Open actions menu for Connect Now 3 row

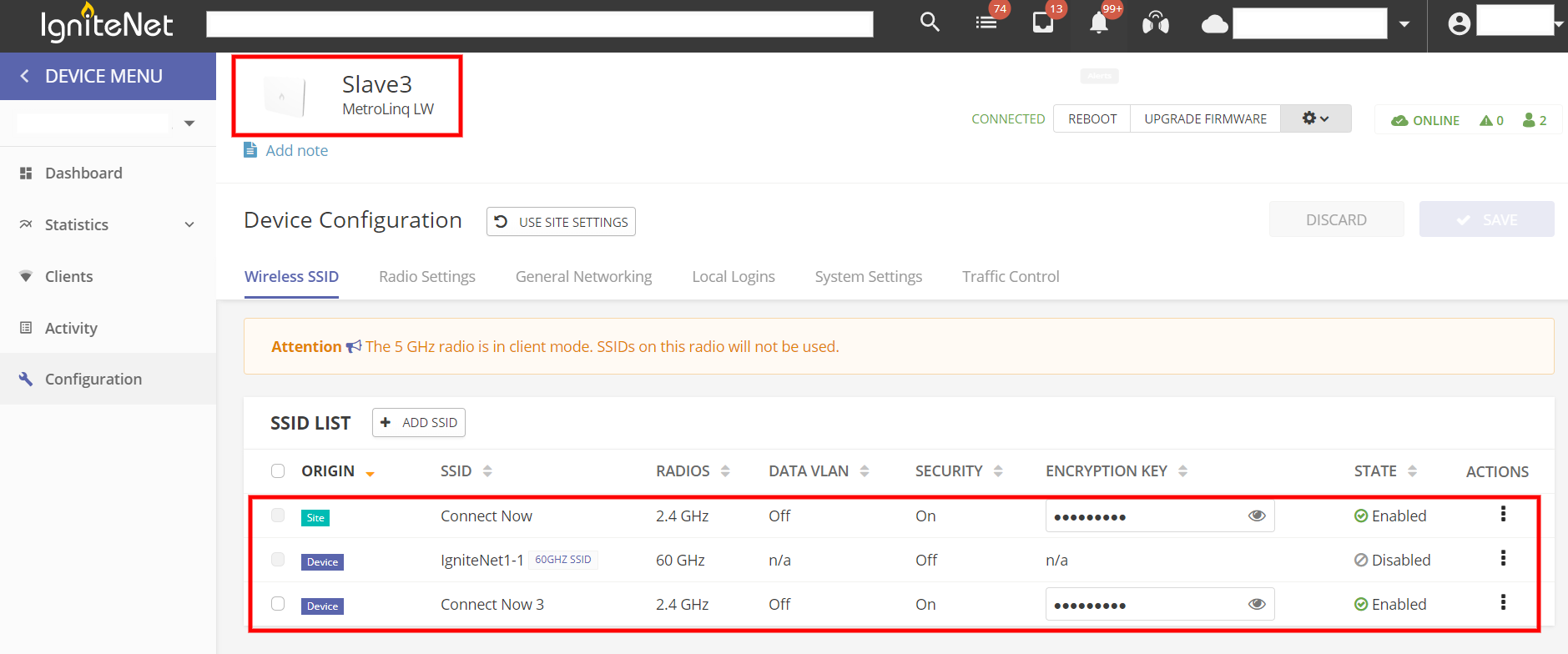(1503, 602)
